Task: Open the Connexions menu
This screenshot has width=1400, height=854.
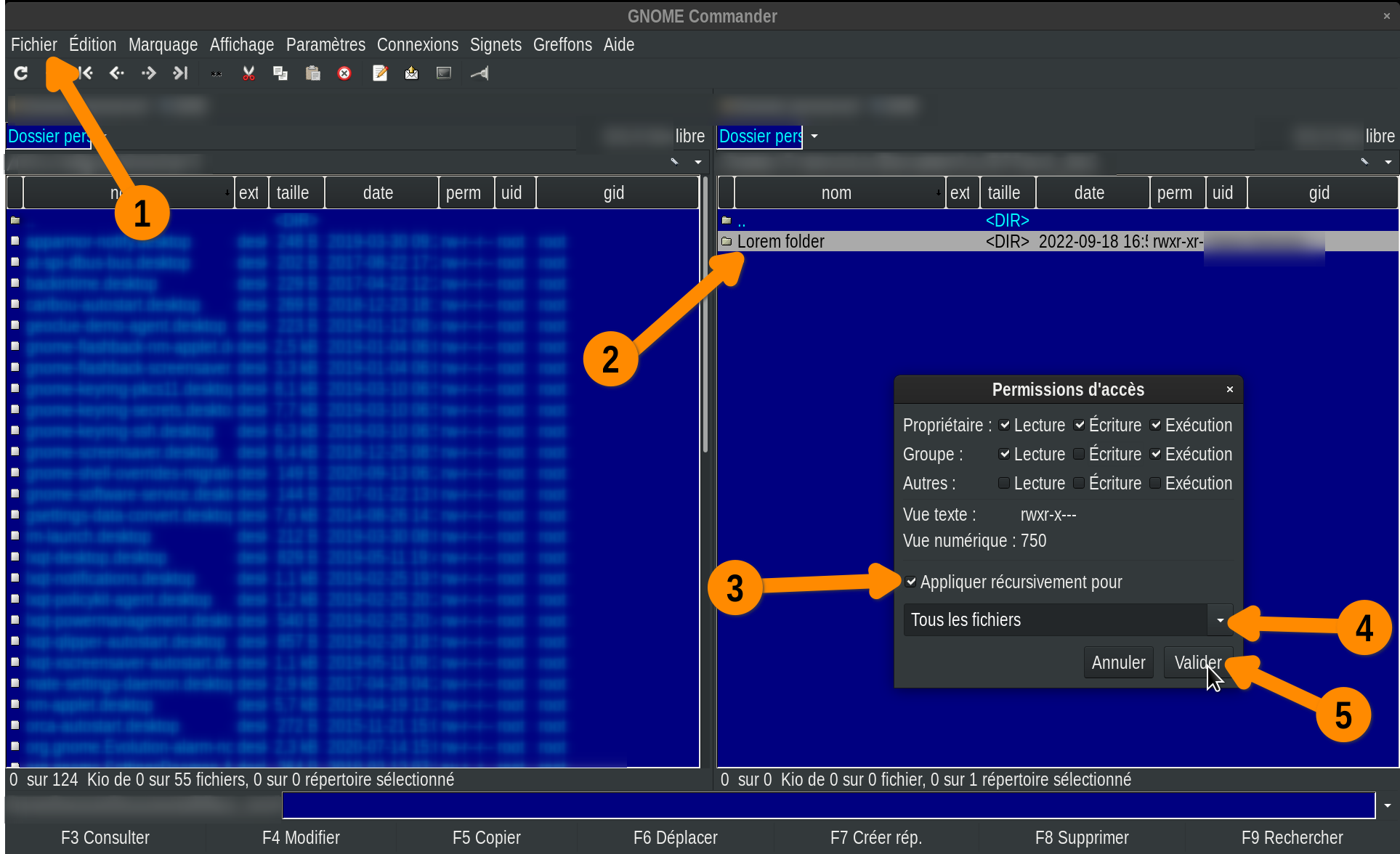Action: point(417,44)
